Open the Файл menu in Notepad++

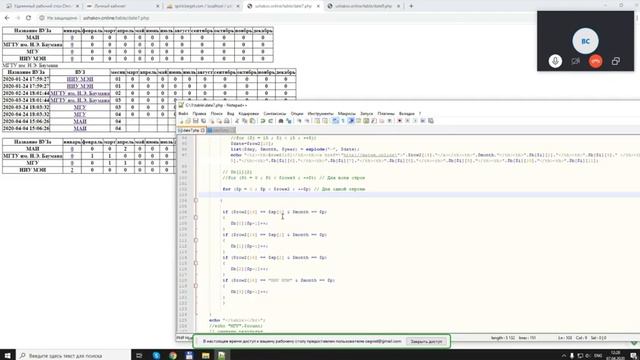tap(183, 113)
